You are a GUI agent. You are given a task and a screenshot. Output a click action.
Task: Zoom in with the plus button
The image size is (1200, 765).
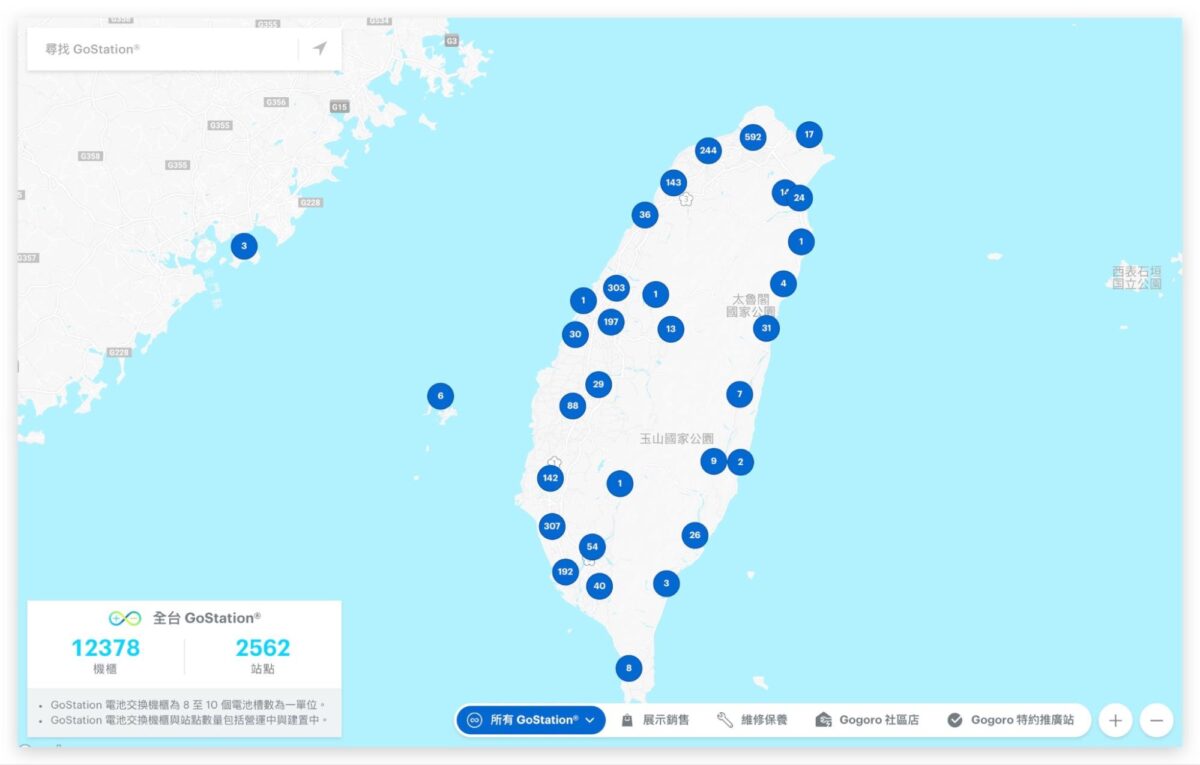[1115, 720]
